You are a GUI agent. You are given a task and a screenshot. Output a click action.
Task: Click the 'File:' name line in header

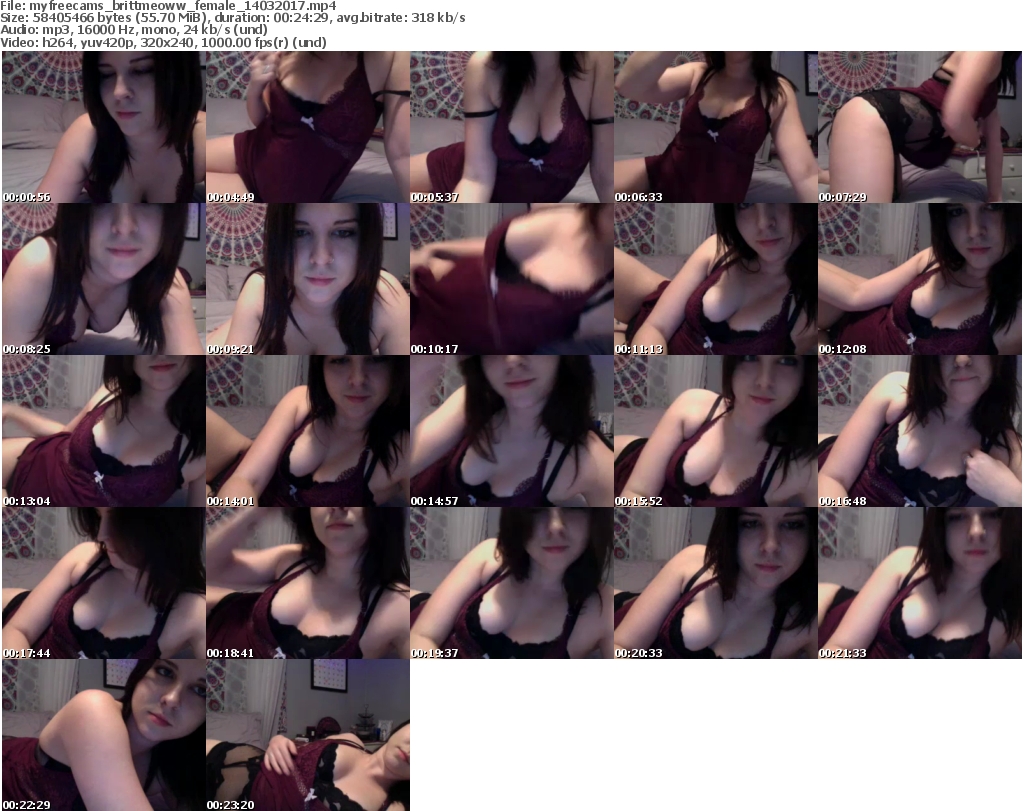click(x=168, y=6)
